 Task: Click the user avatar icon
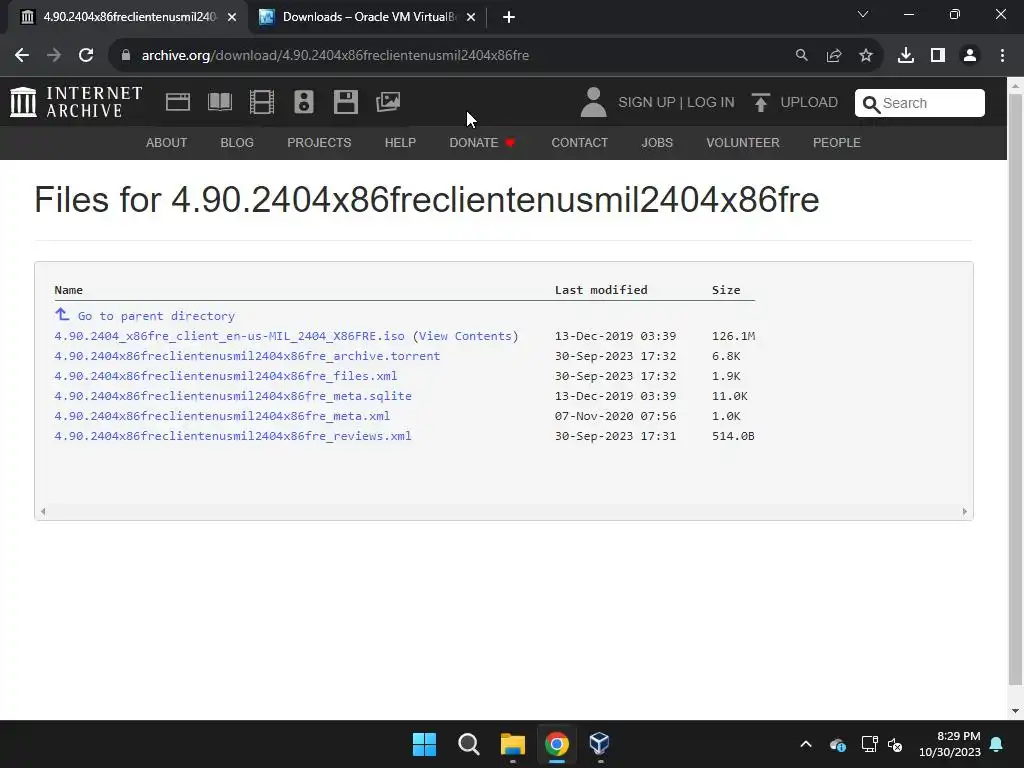pos(594,102)
